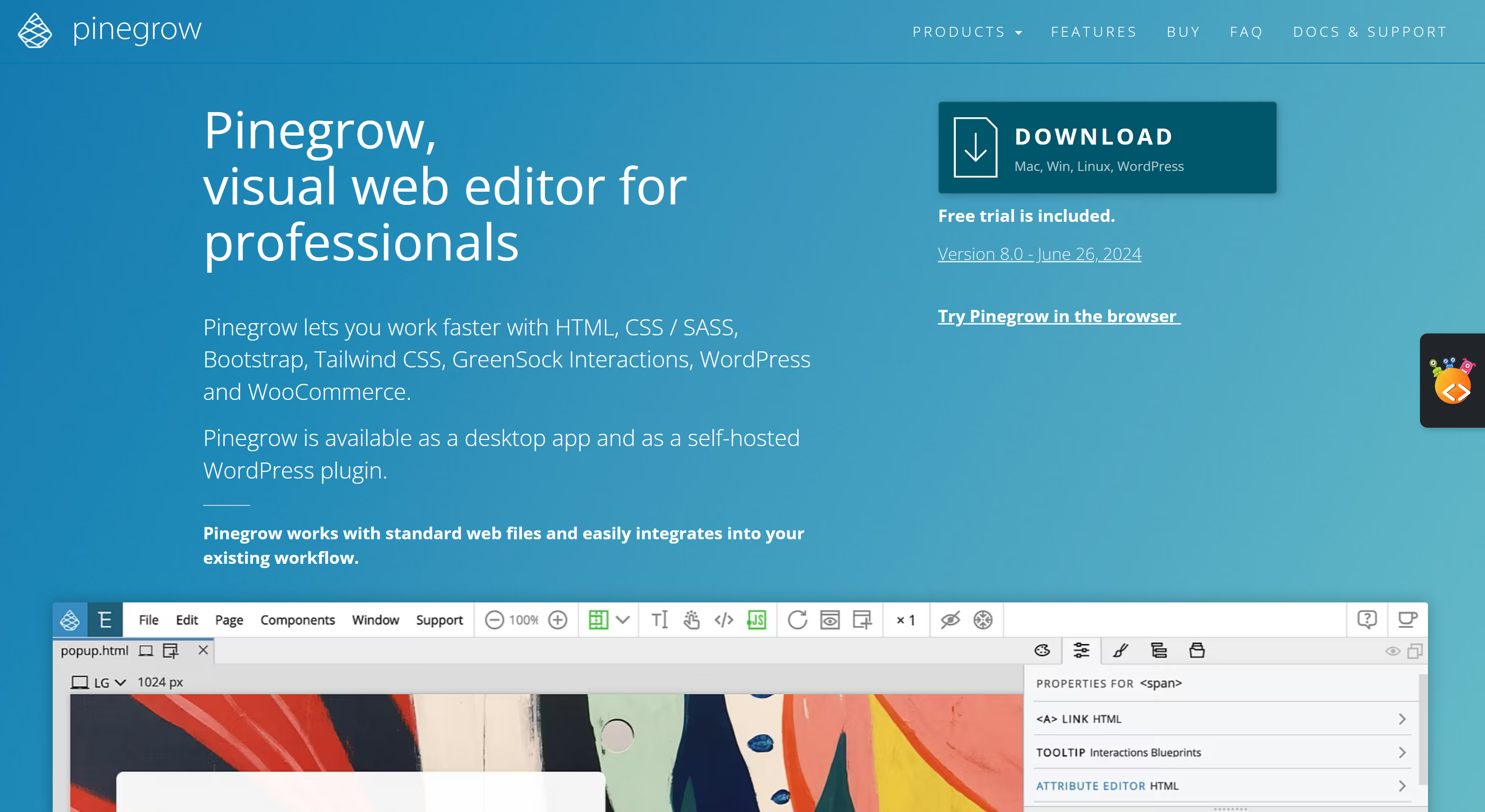The height and width of the screenshot is (812, 1485).
Task: Open the PRODUCTS dropdown menu
Action: click(x=967, y=32)
